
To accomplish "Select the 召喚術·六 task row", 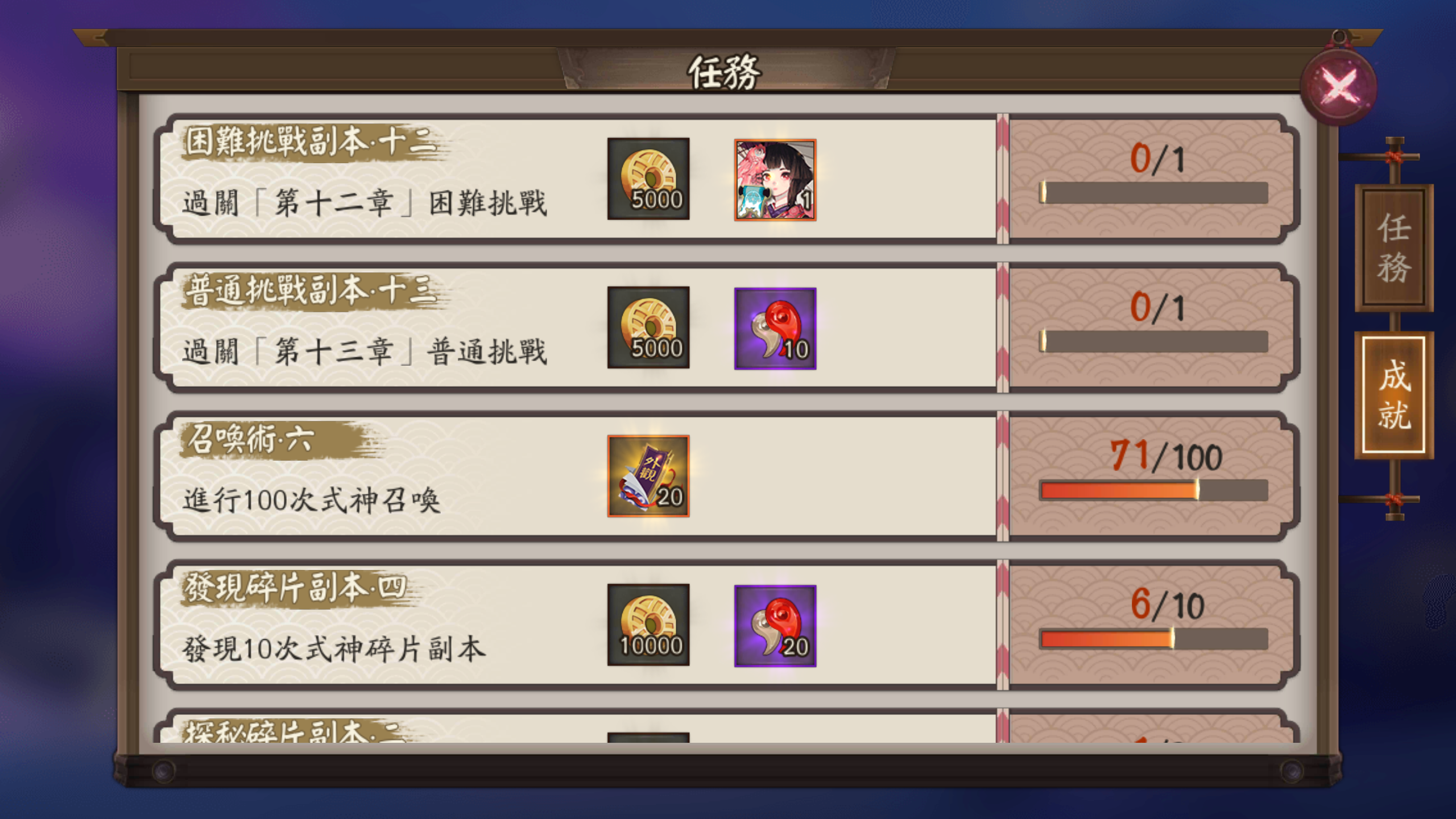I will coord(726,476).
